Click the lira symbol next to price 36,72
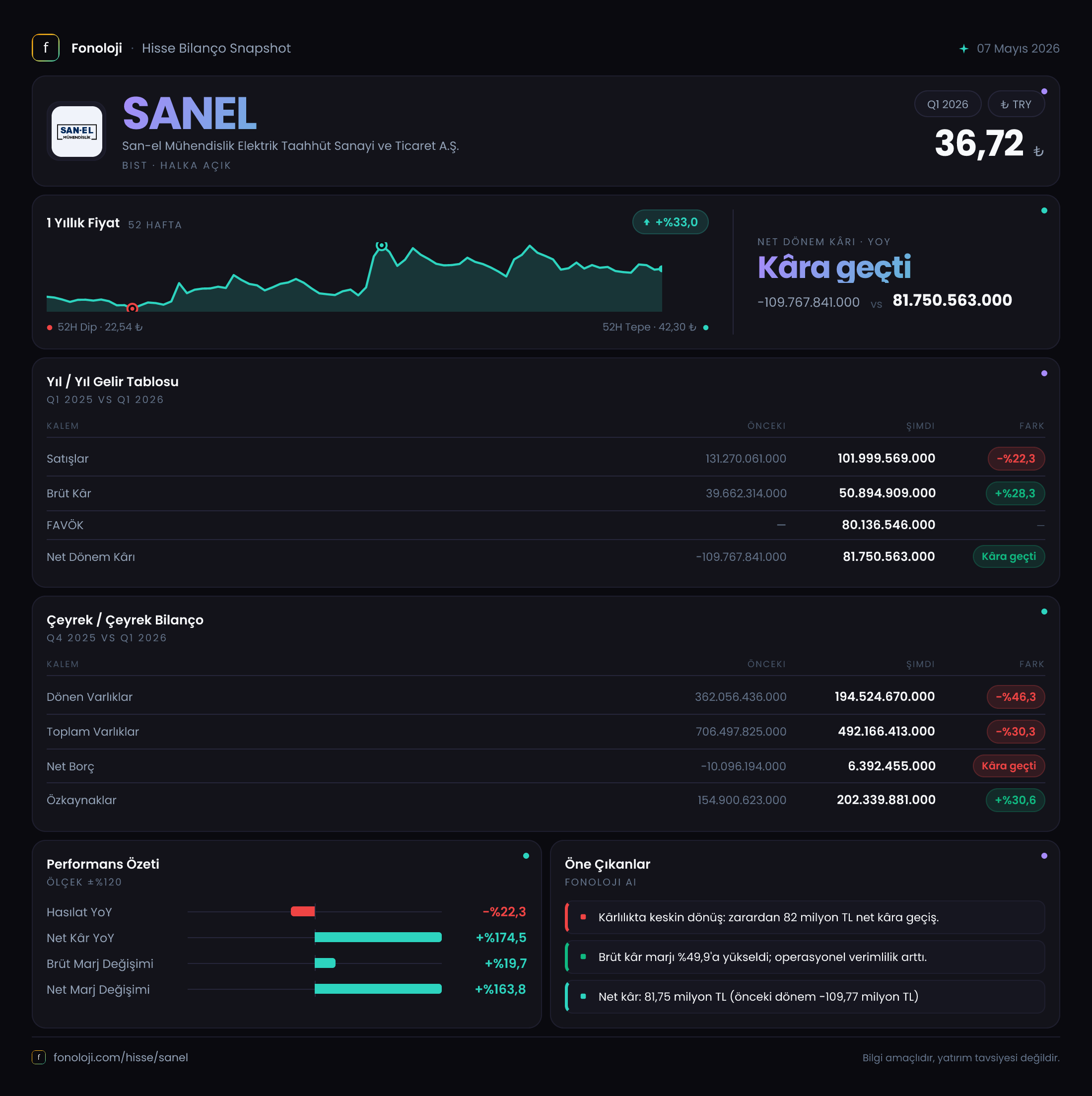The width and height of the screenshot is (1092, 1096). tap(1038, 151)
